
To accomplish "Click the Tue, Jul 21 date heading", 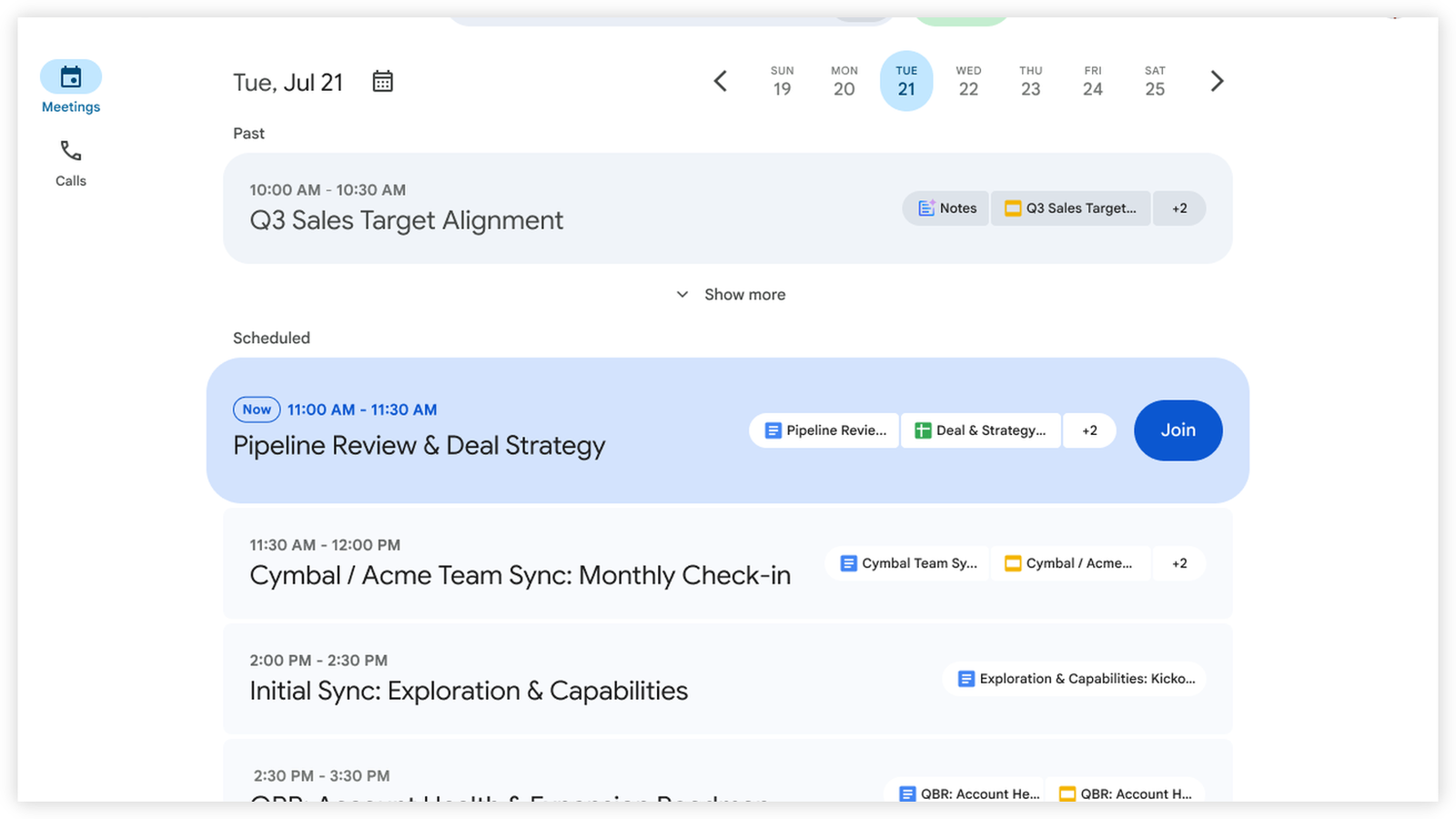I will coord(288,83).
